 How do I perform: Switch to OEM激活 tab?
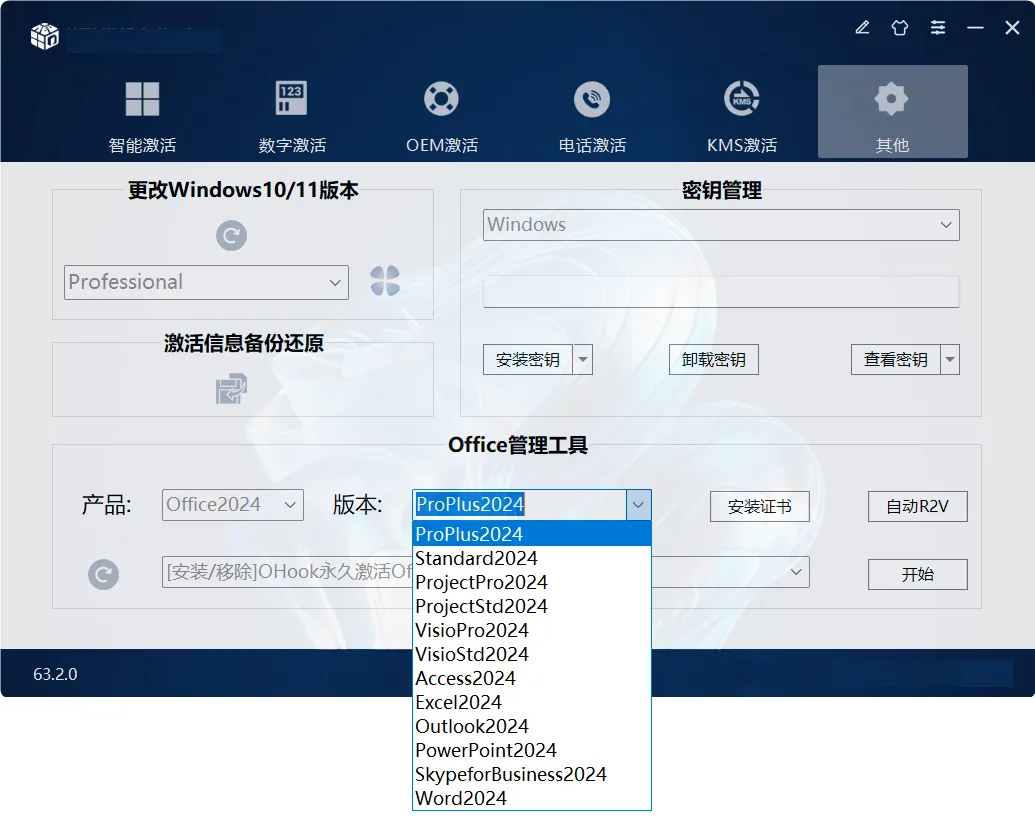[x=442, y=116]
